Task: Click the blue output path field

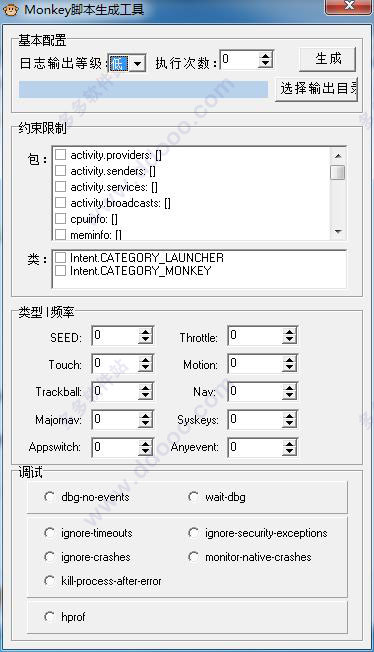Action: coord(143,89)
